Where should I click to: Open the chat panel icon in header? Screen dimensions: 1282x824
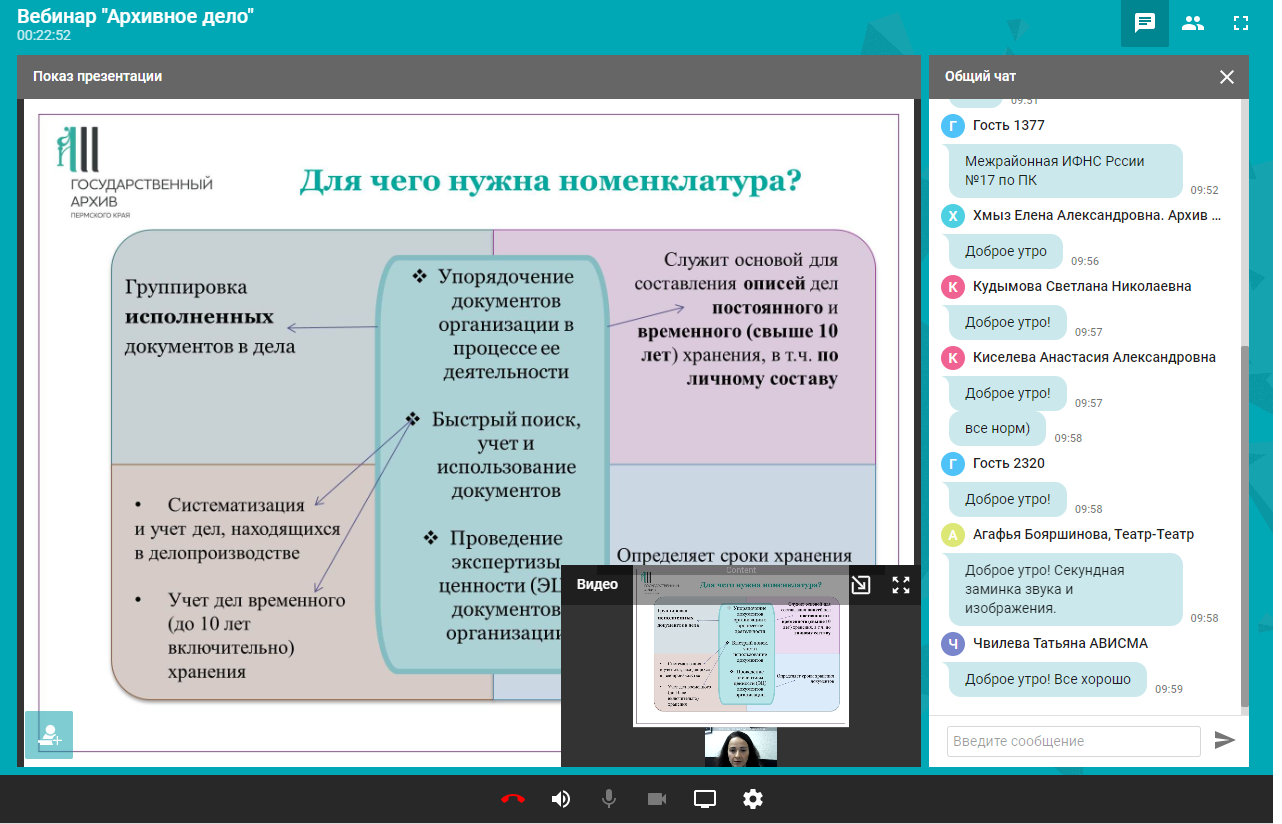tap(1145, 23)
